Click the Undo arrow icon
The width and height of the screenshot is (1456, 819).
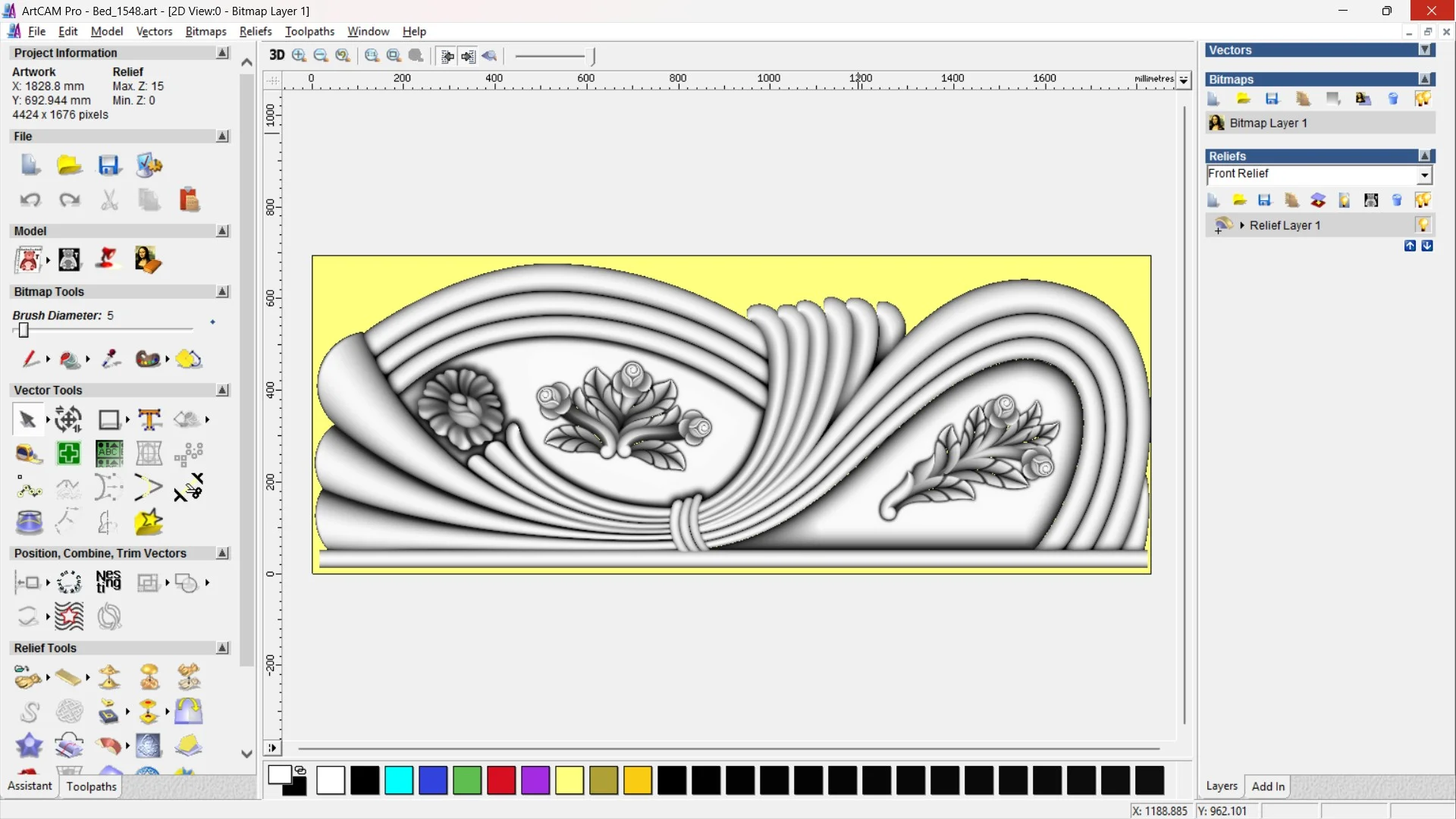[30, 199]
